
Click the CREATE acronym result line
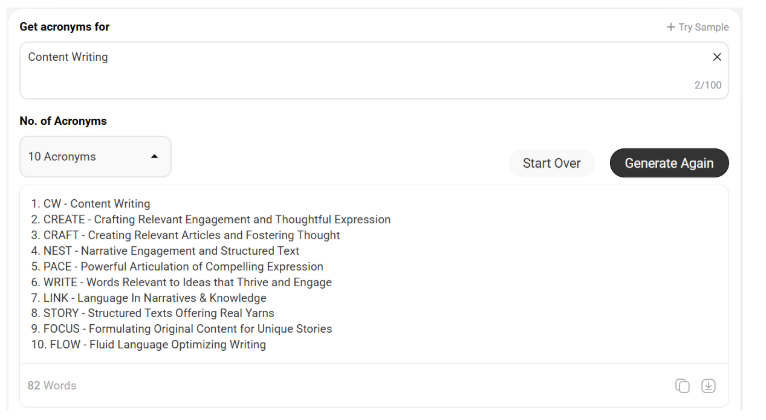point(211,220)
